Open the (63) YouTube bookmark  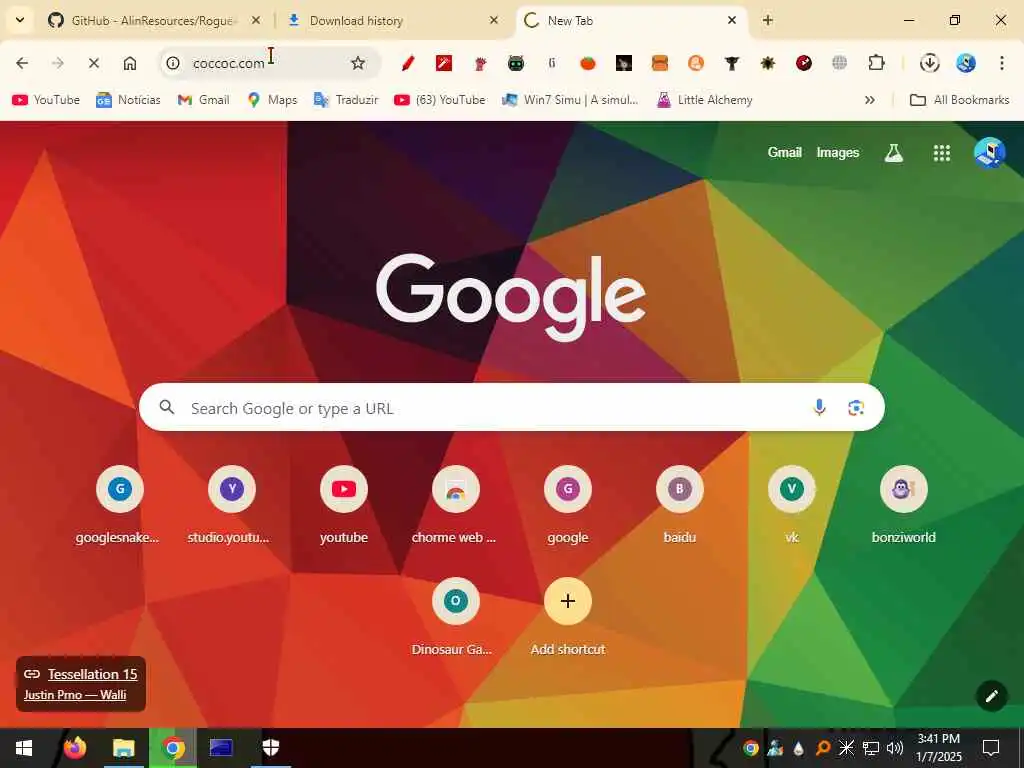440,100
